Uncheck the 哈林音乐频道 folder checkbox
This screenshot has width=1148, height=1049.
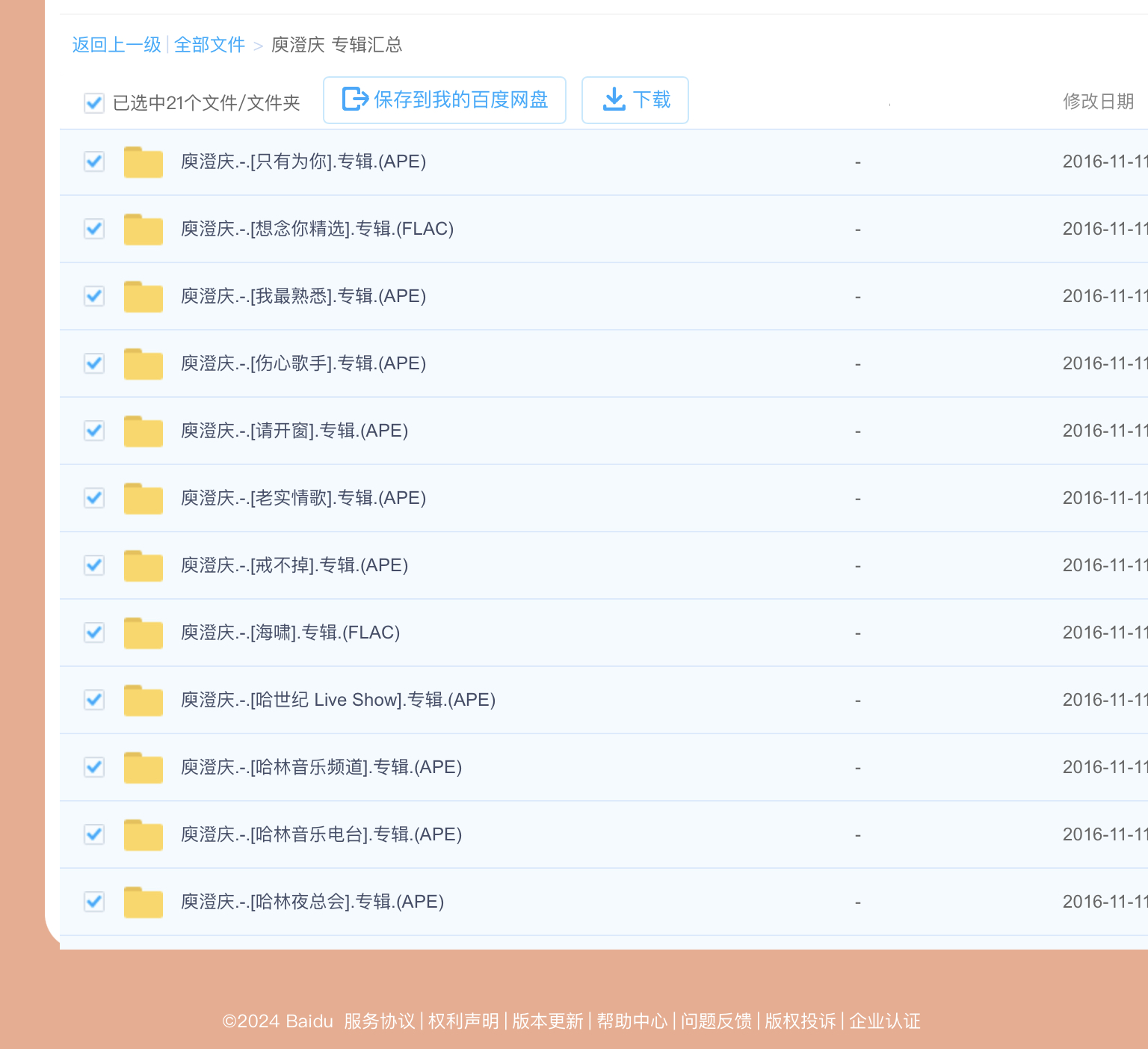point(94,767)
